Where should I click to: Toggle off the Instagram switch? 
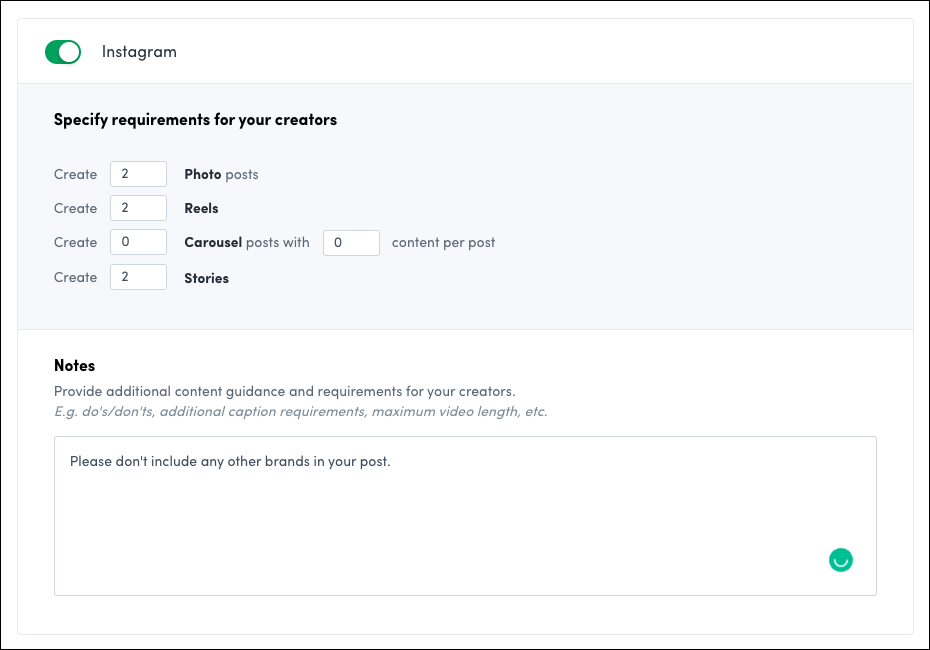[x=63, y=52]
